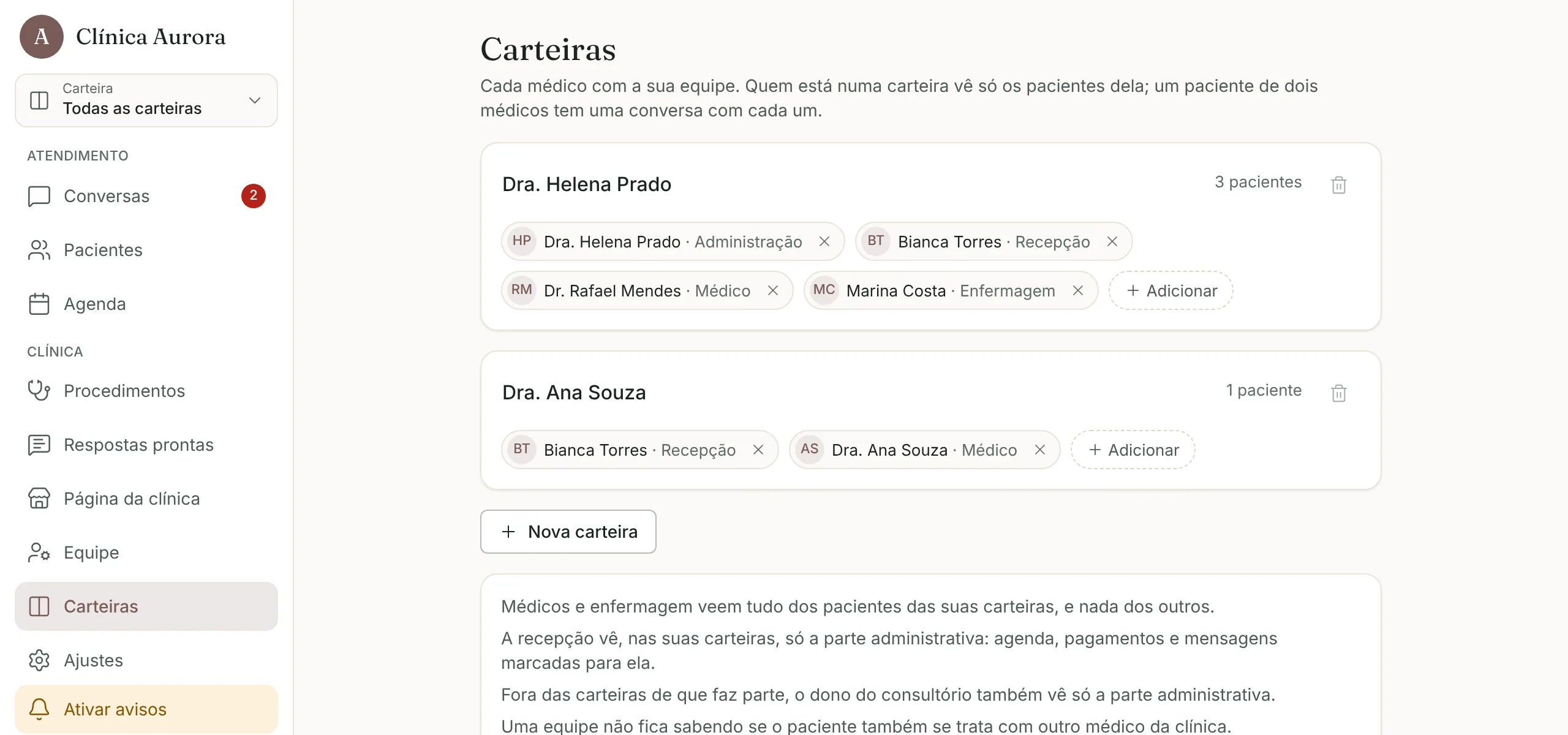Screen dimensions: 1568x735
Task: Open the Carteira selector dropdown
Action: [x=146, y=100]
